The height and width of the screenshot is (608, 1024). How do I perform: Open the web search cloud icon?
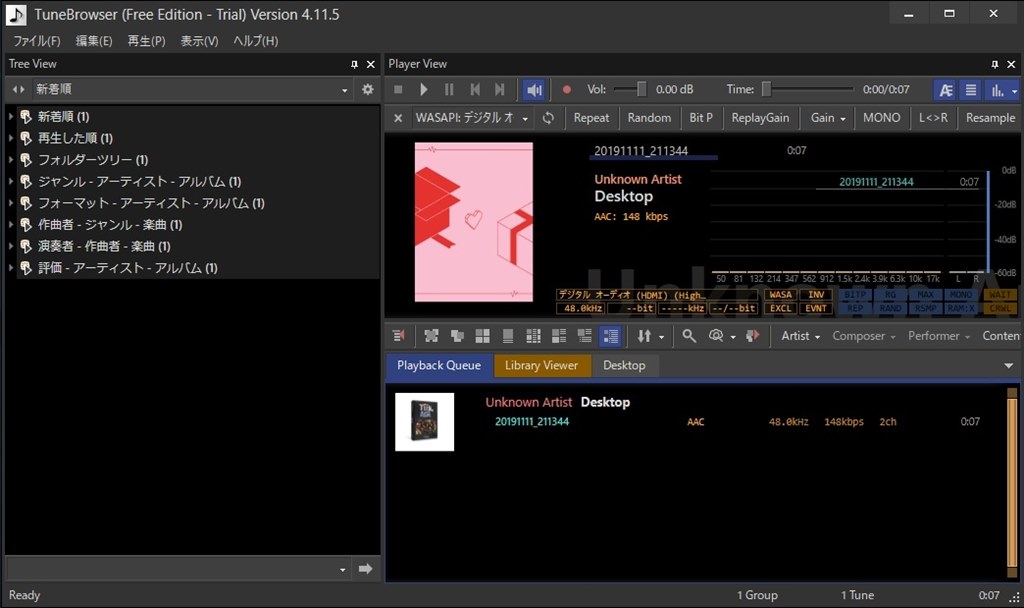coord(716,336)
